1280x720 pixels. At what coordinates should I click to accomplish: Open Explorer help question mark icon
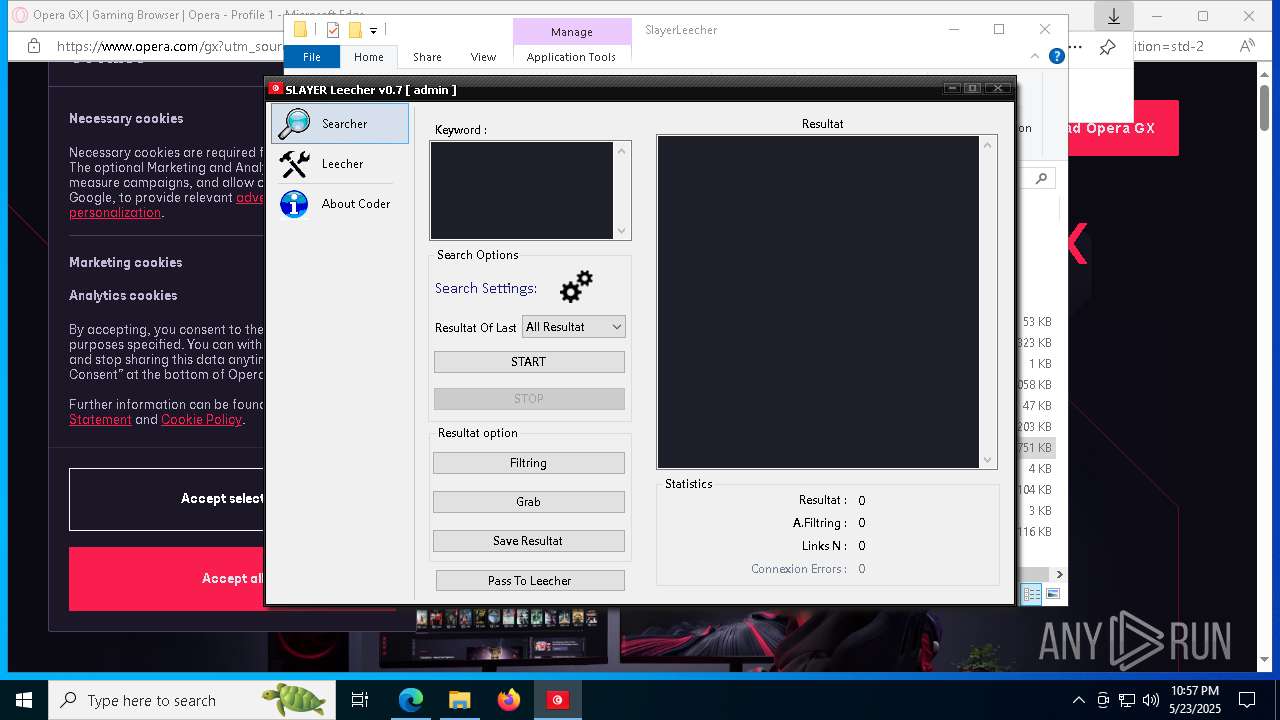pyautogui.click(x=1056, y=56)
